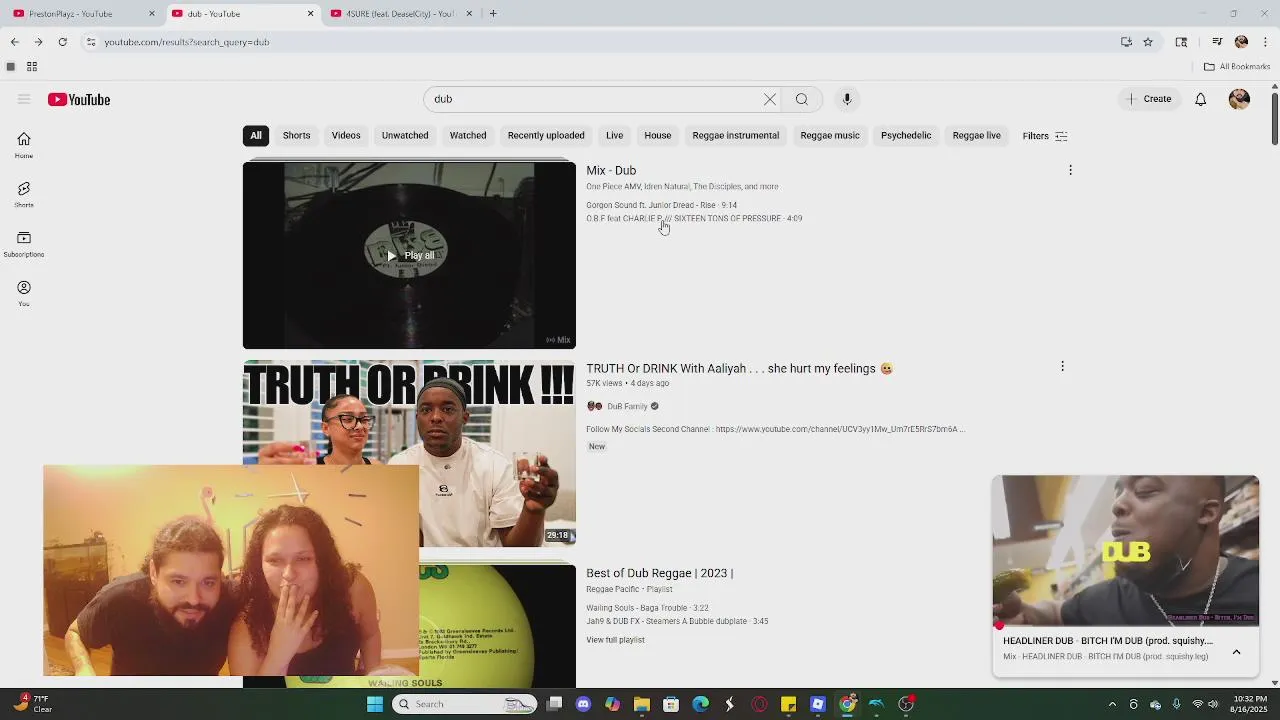Filter by Psychedelic chip

906,135
